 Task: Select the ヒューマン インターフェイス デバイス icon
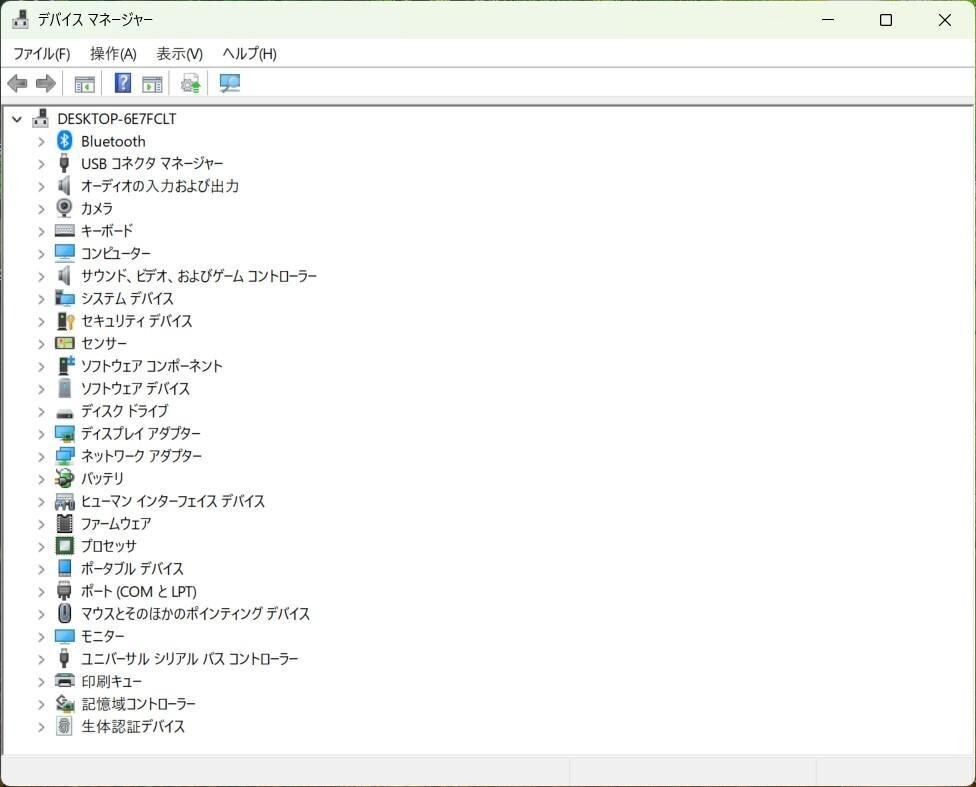[64, 501]
